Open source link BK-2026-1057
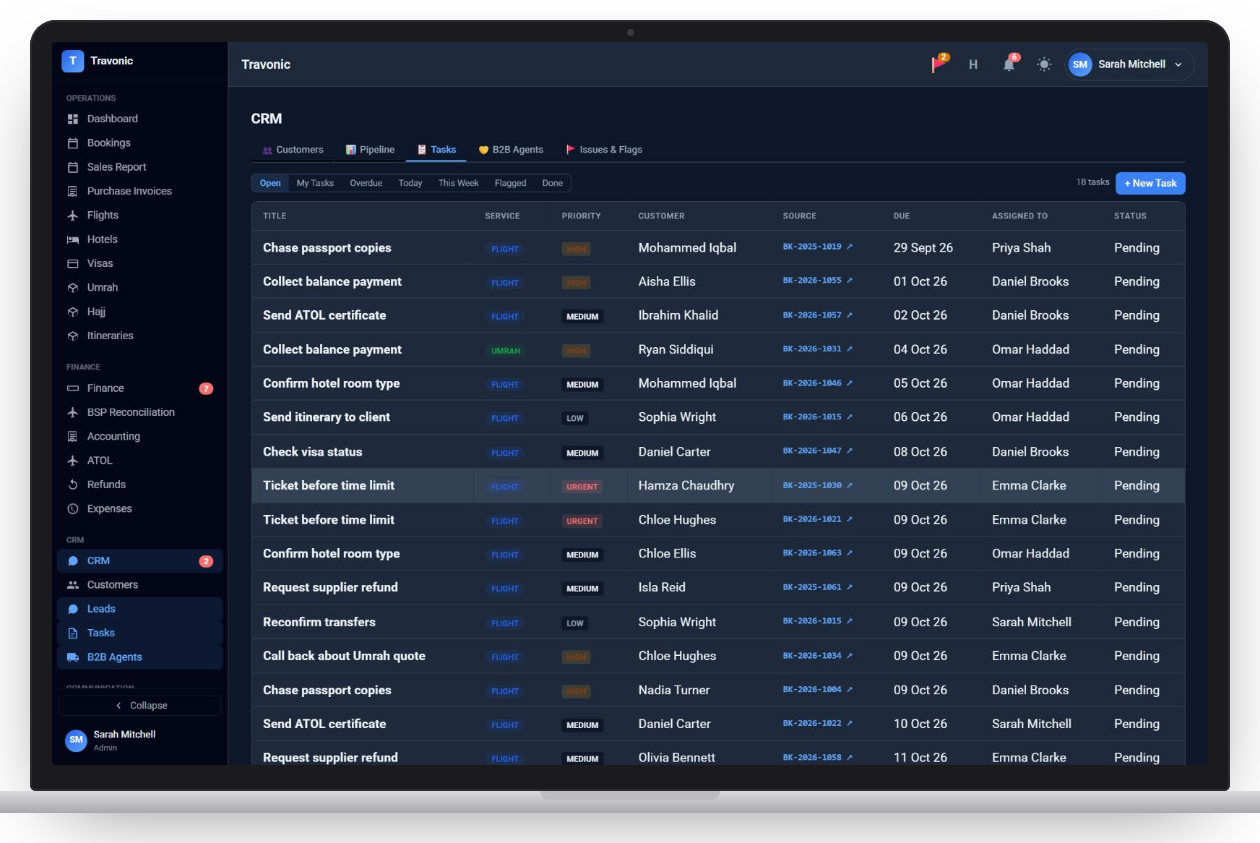The width and height of the screenshot is (1260, 843). pyautogui.click(x=817, y=315)
